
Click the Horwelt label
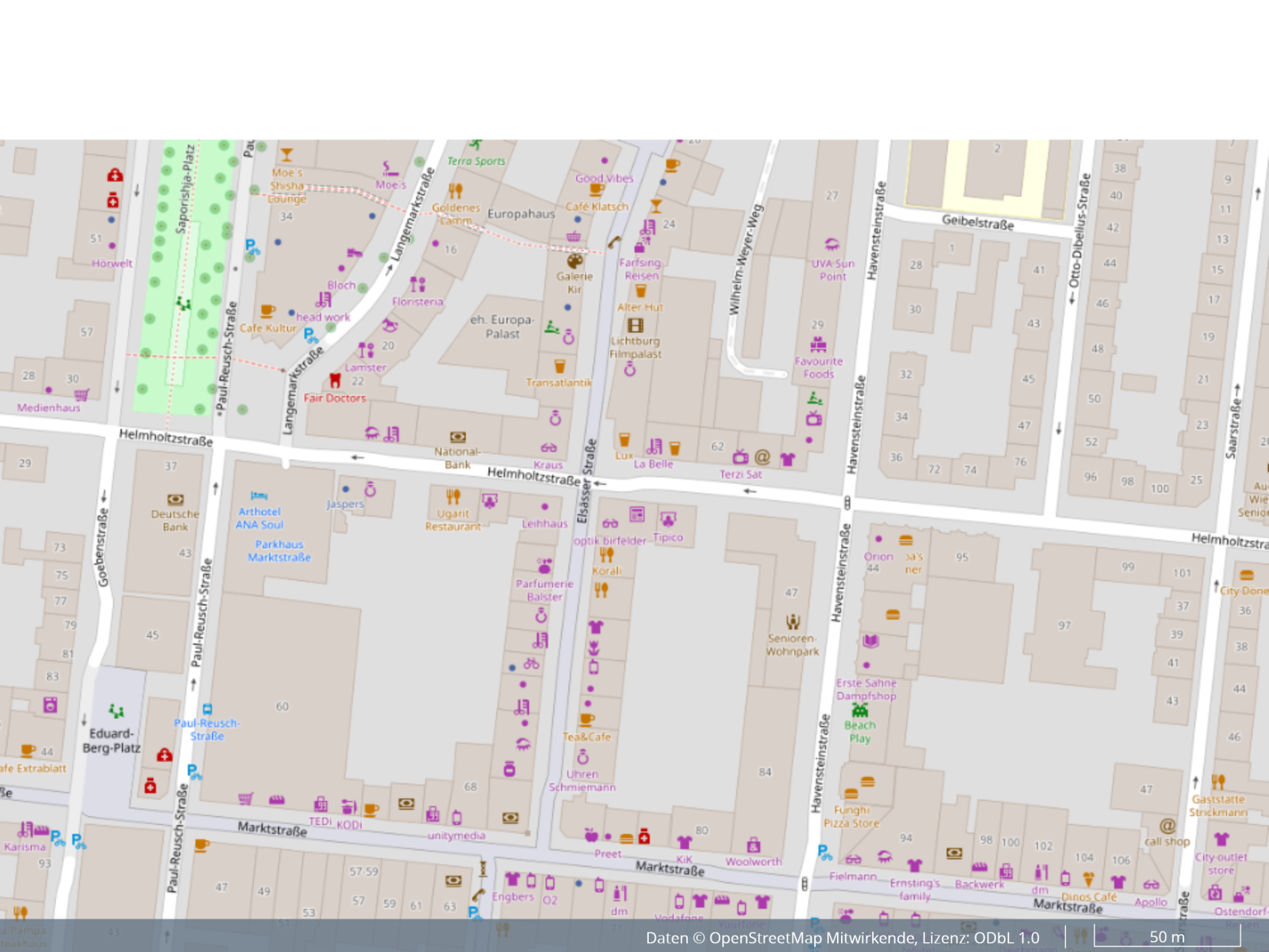click(x=112, y=263)
